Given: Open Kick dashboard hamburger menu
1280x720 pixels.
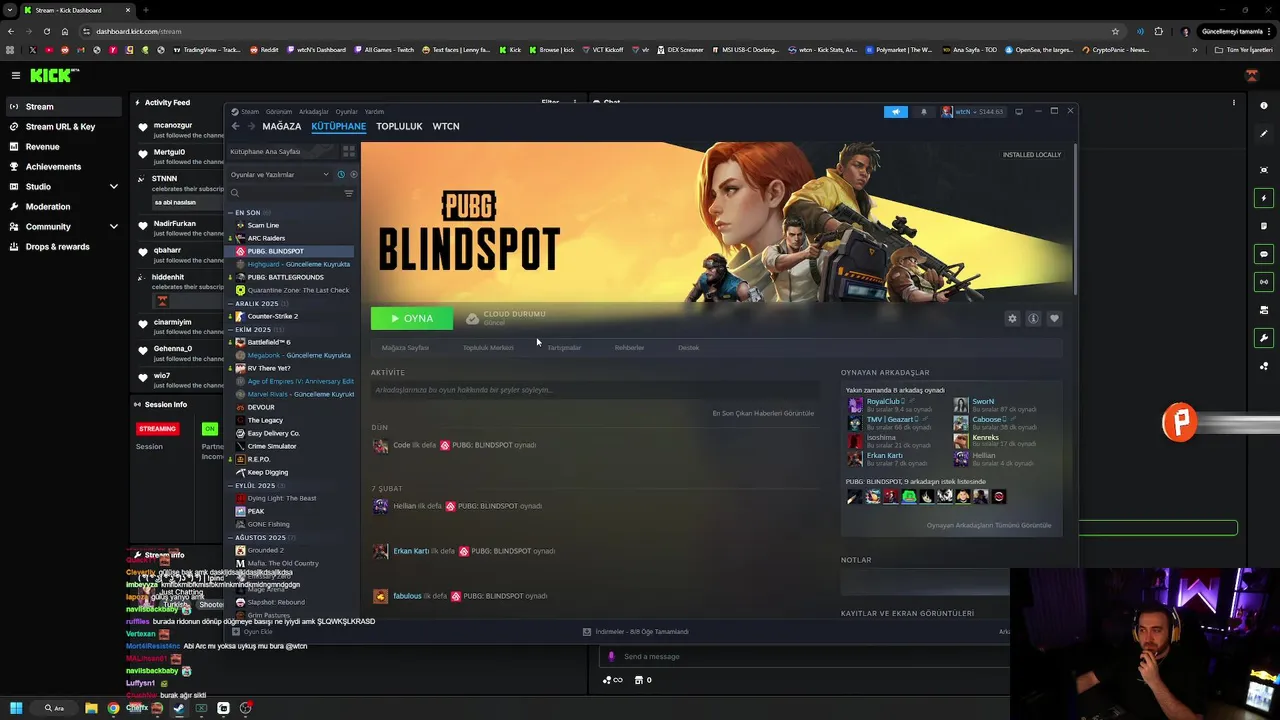Looking at the screenshot, I should pos(16,75).
